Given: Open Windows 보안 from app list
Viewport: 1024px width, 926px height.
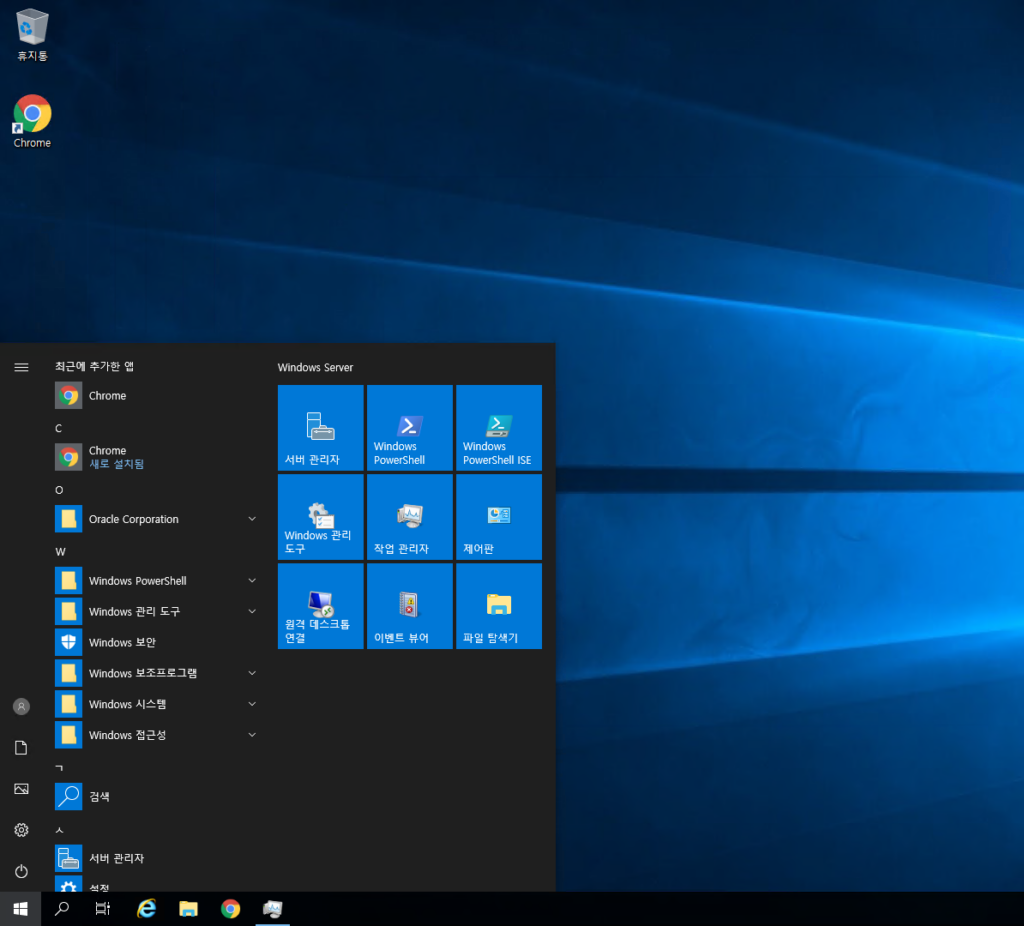Looking at the screenshot, I should tap(157, 643).
